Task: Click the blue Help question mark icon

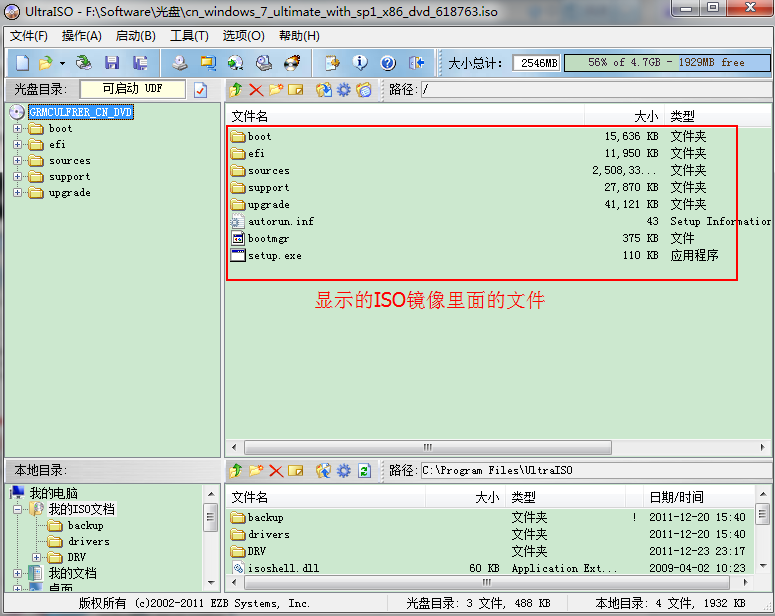Action: pos(388,63)
